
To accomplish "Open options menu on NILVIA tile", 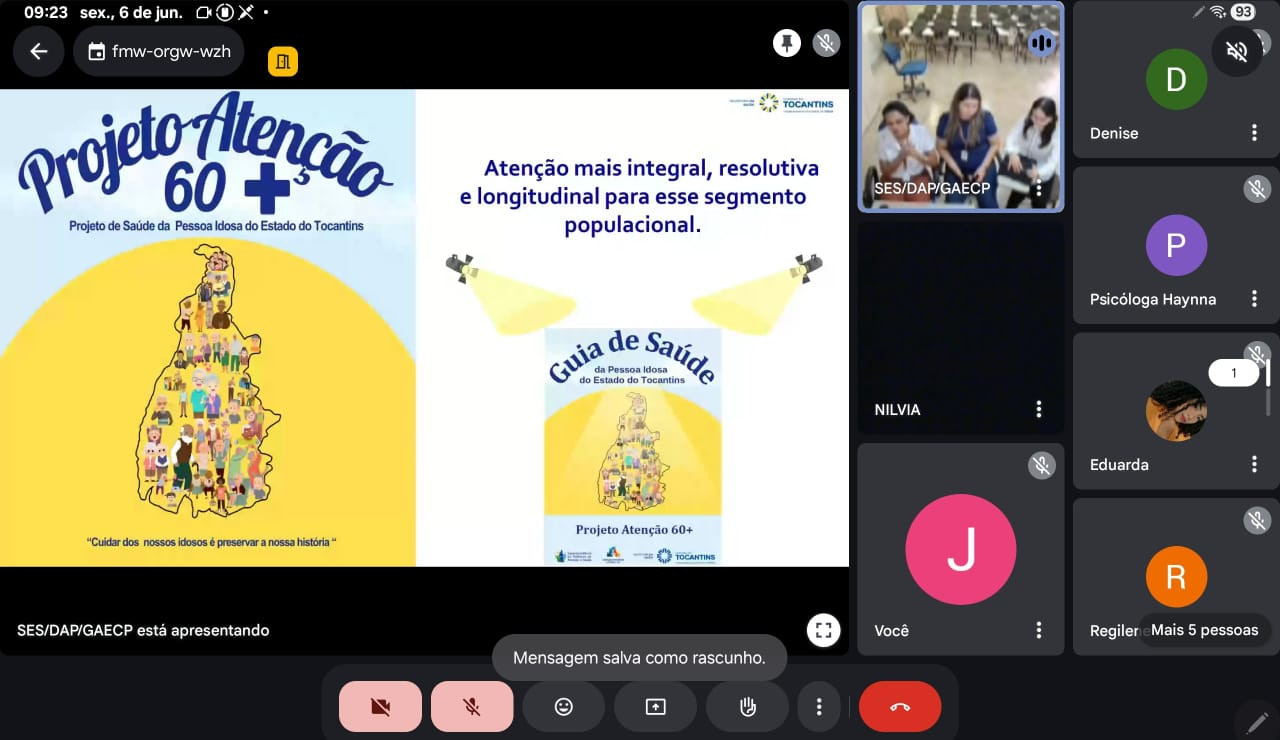I will 1039,409.
